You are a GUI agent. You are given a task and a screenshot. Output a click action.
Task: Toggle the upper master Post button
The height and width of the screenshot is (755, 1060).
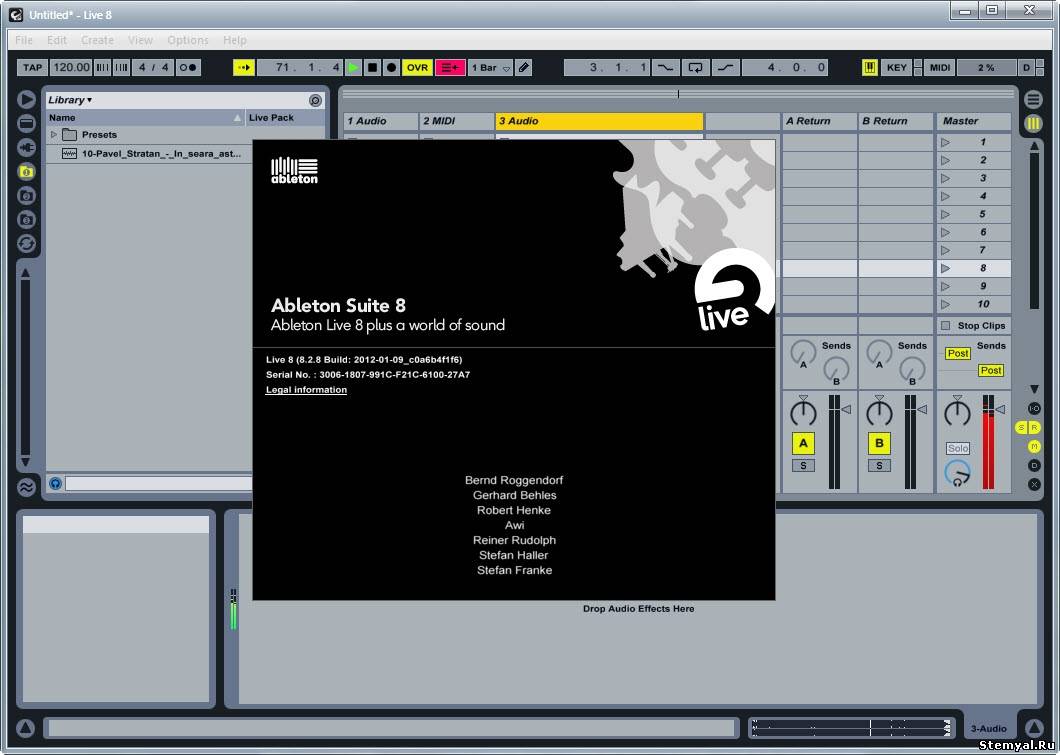coord(957,354)
